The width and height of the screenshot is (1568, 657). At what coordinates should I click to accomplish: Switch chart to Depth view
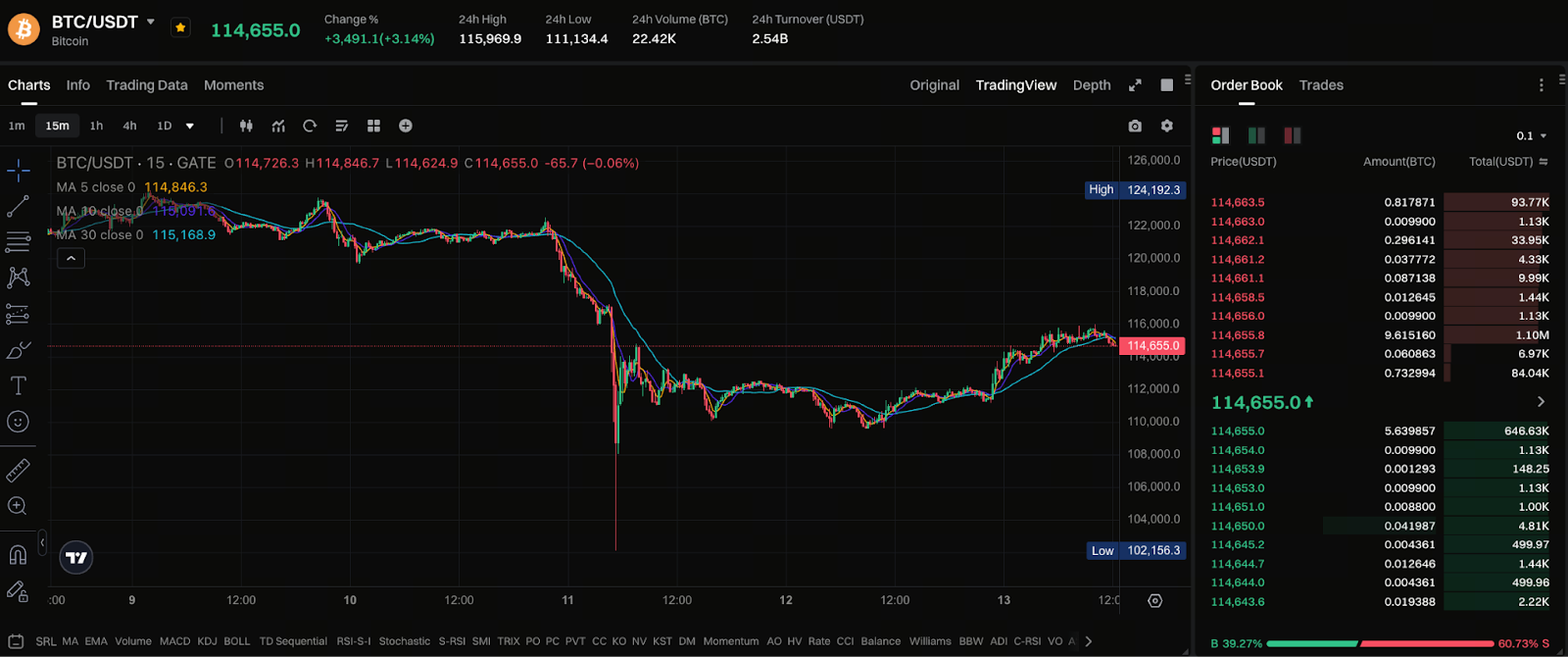click(1092, 85)
